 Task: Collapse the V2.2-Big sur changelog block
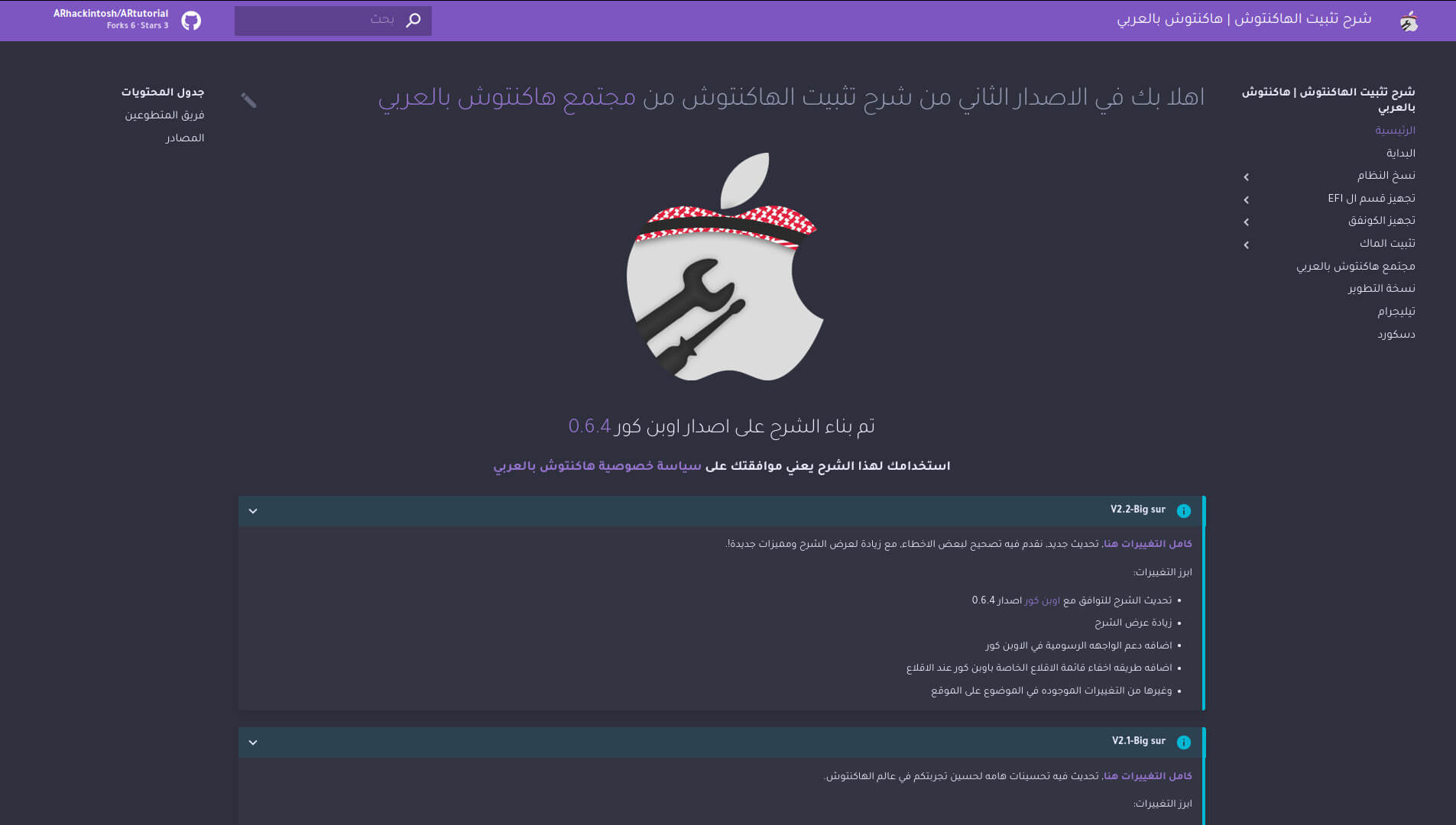point(253,511)
